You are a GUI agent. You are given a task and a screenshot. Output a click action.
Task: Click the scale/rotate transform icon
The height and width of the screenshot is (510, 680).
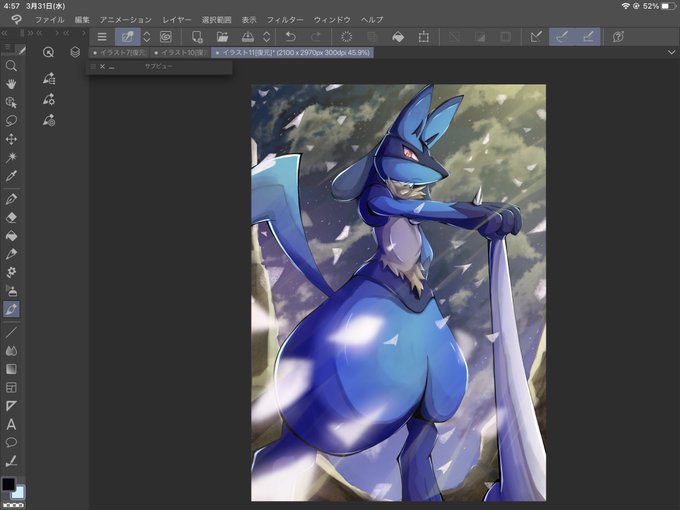(x=423, y=37)
